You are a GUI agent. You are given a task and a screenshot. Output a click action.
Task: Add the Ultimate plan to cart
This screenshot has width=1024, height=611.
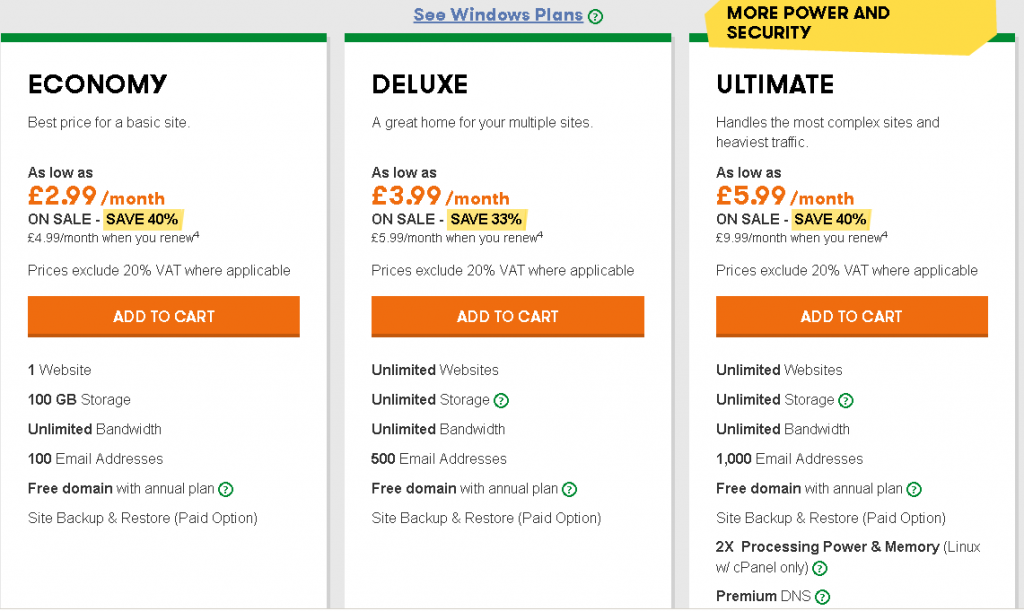tap(852, 317)
